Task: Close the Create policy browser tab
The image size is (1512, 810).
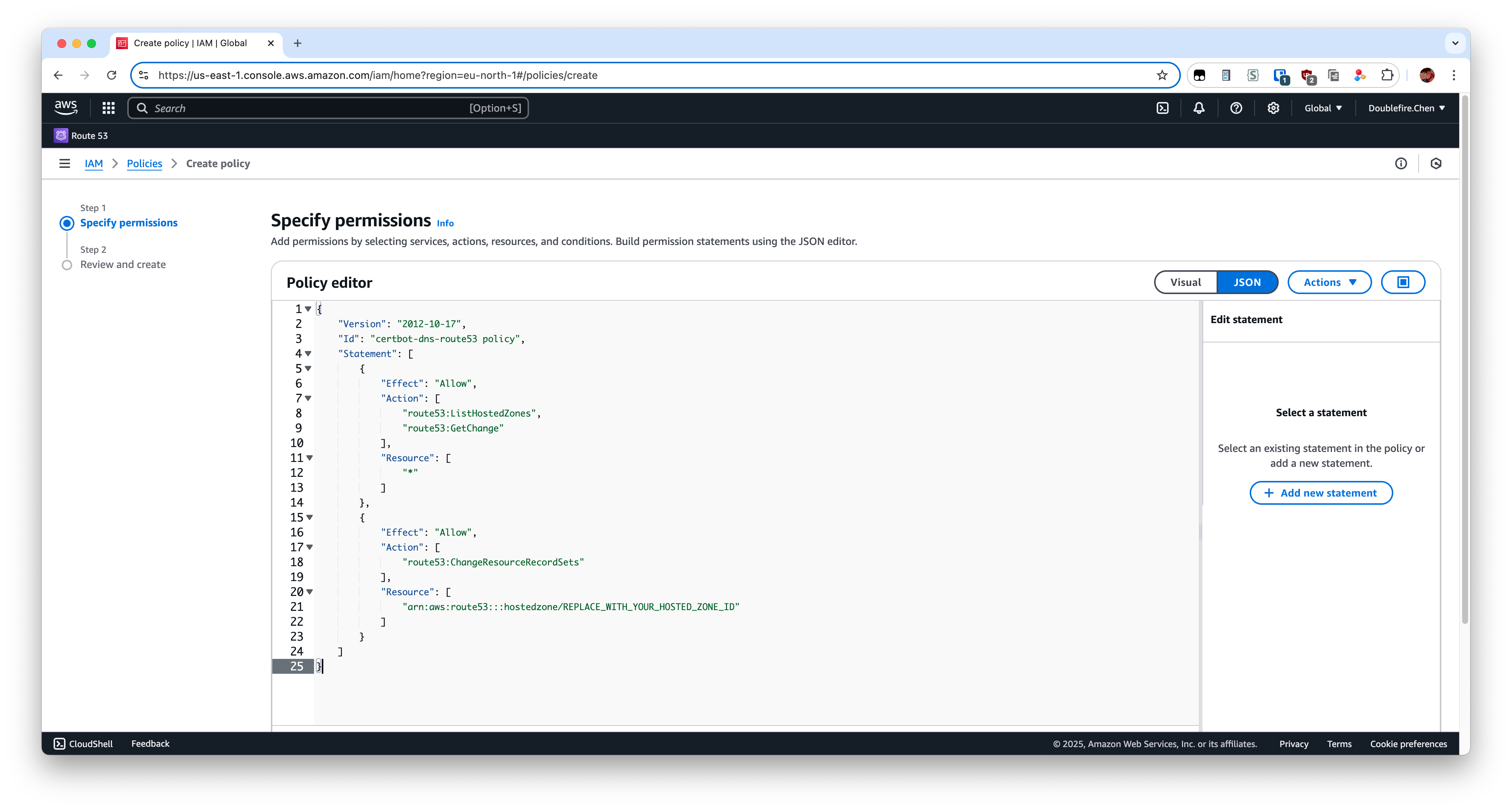Action: 270,43
